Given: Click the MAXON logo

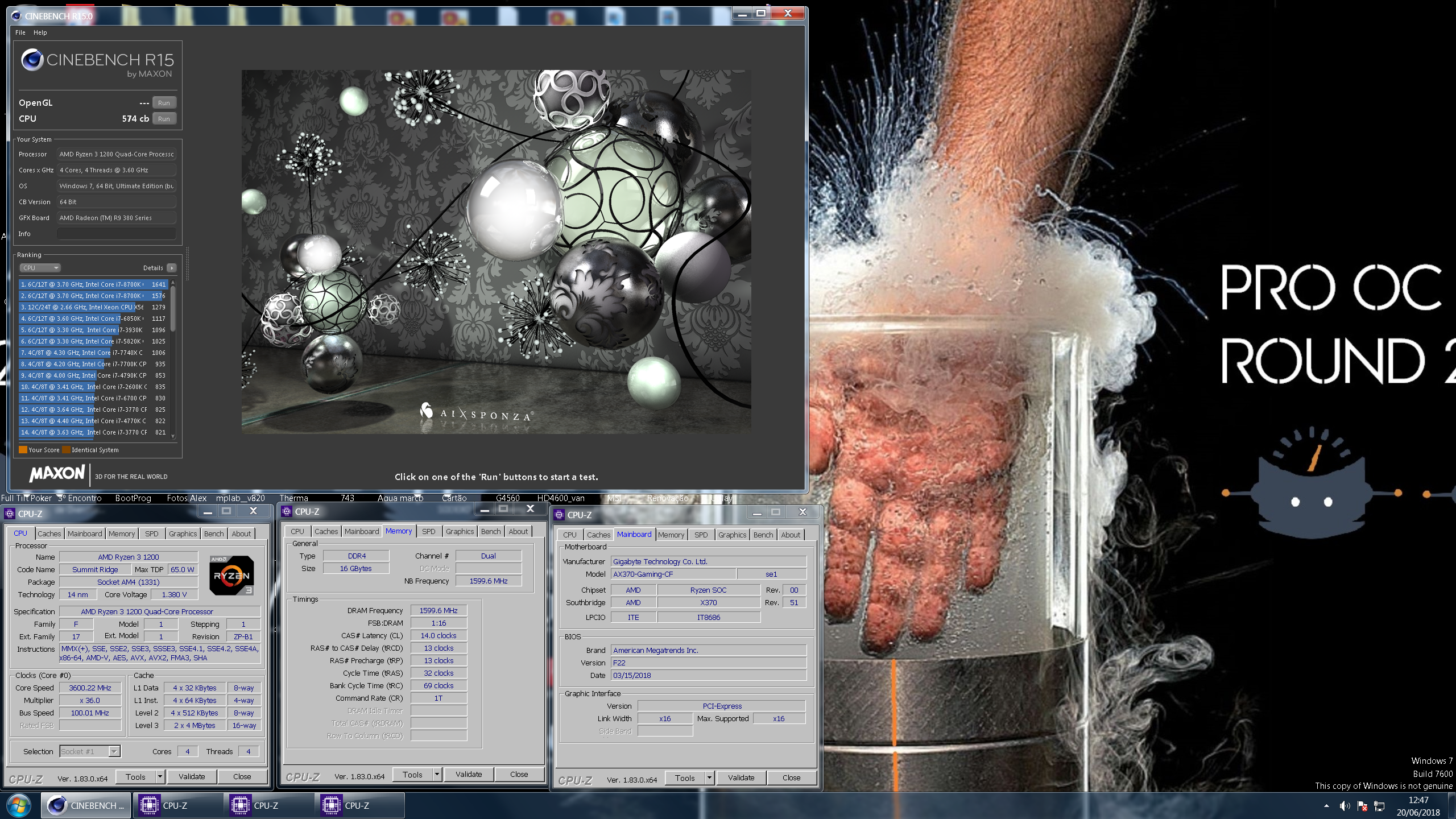Looking at the screenshot, I should (x=57, y=473).
